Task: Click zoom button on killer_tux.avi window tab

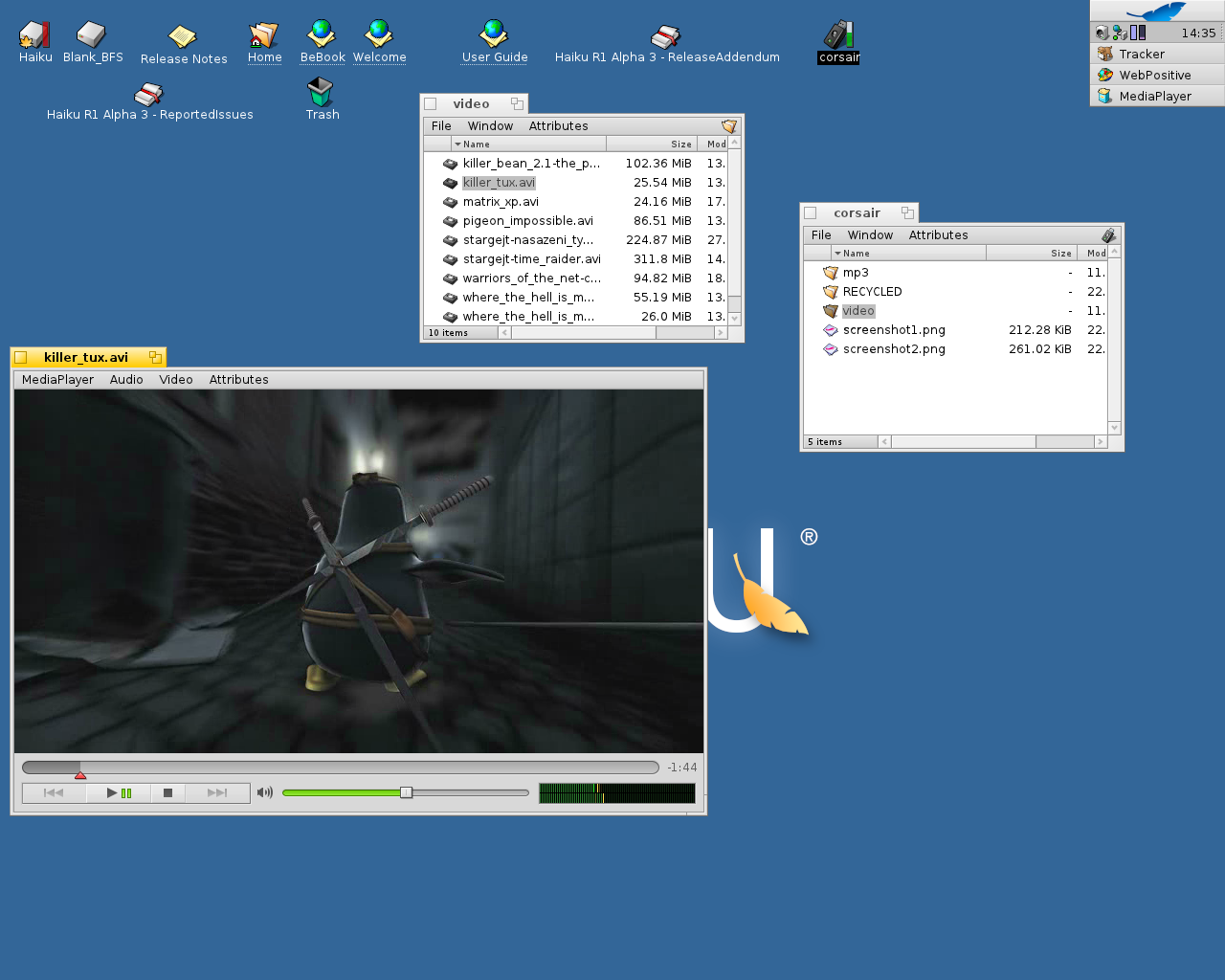Action: click(x=154, y=357)
